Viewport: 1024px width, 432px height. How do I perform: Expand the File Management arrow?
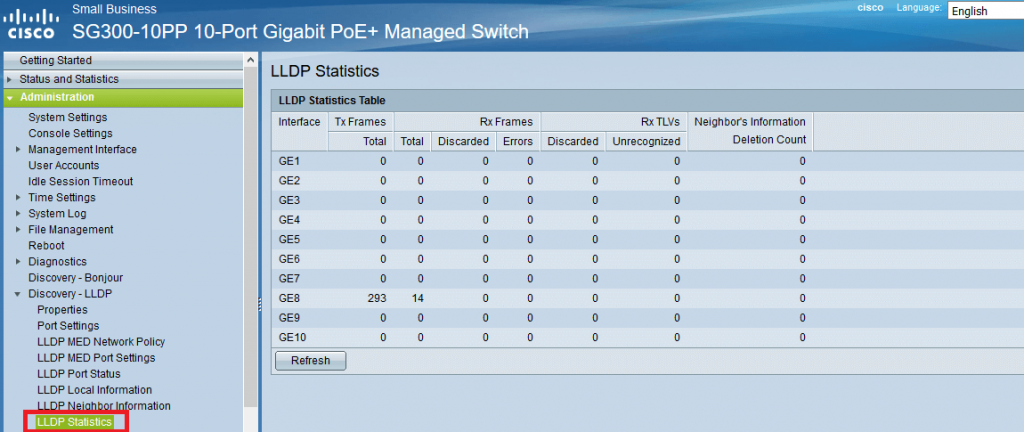[18, 230]
